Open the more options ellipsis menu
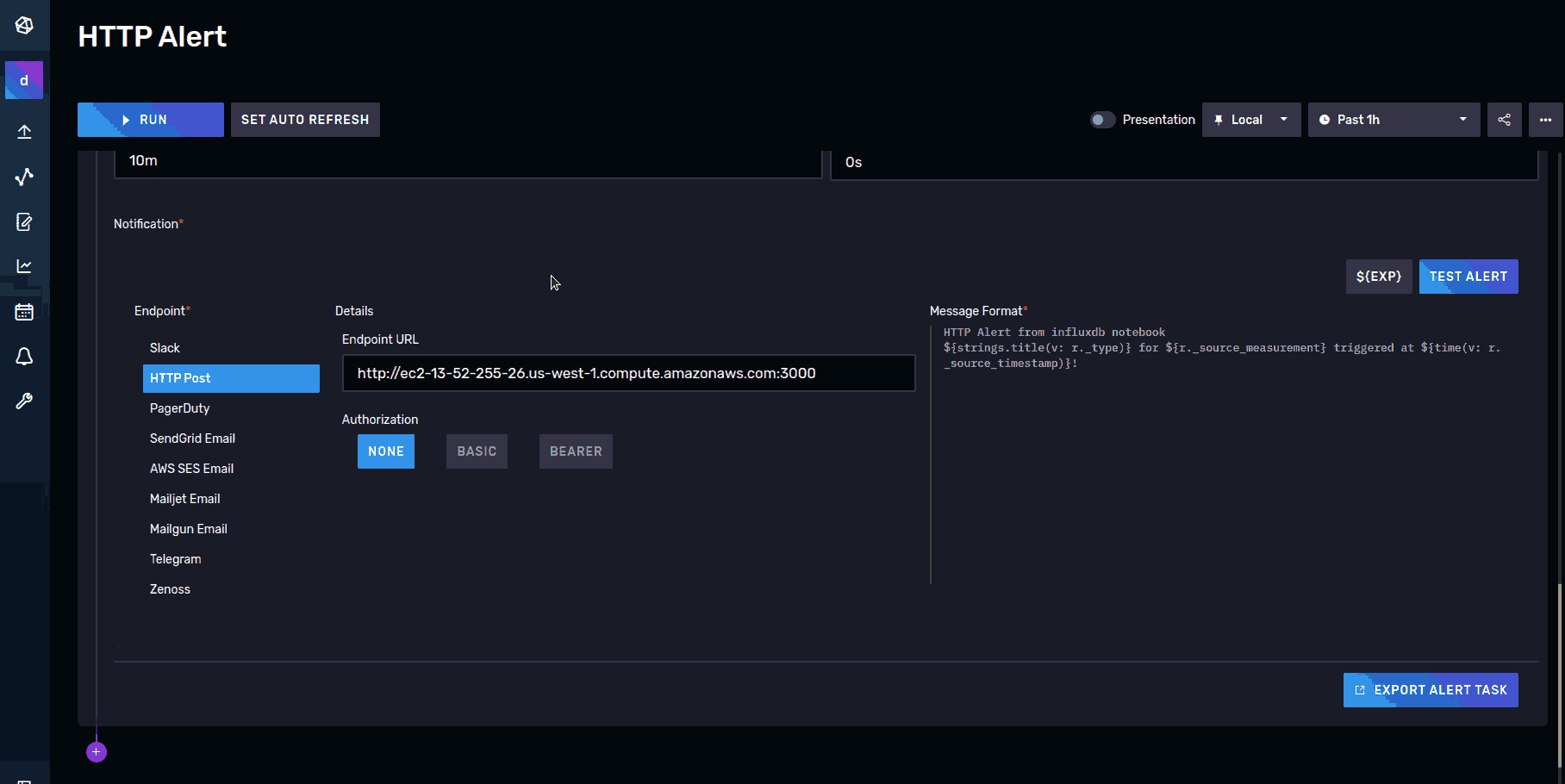Screen dimensions: 1565x784 coord(1545,119)
